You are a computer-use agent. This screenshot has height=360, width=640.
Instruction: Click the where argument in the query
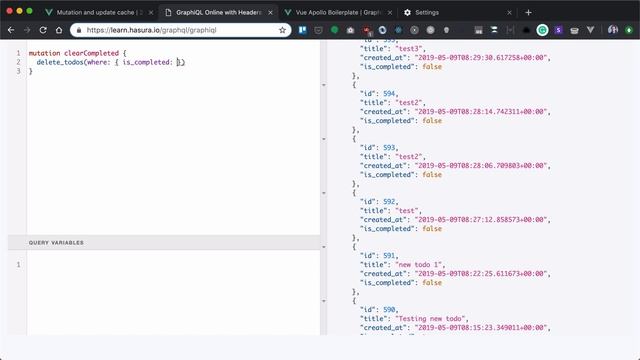point(96,62)
